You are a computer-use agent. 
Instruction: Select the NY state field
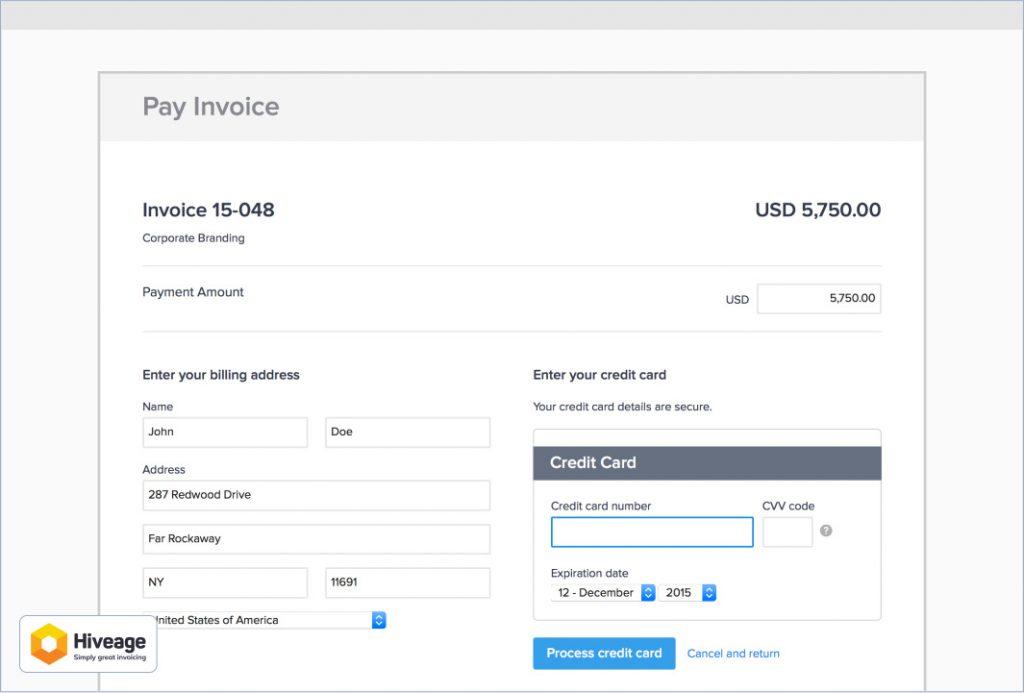[x=225, y=582]
